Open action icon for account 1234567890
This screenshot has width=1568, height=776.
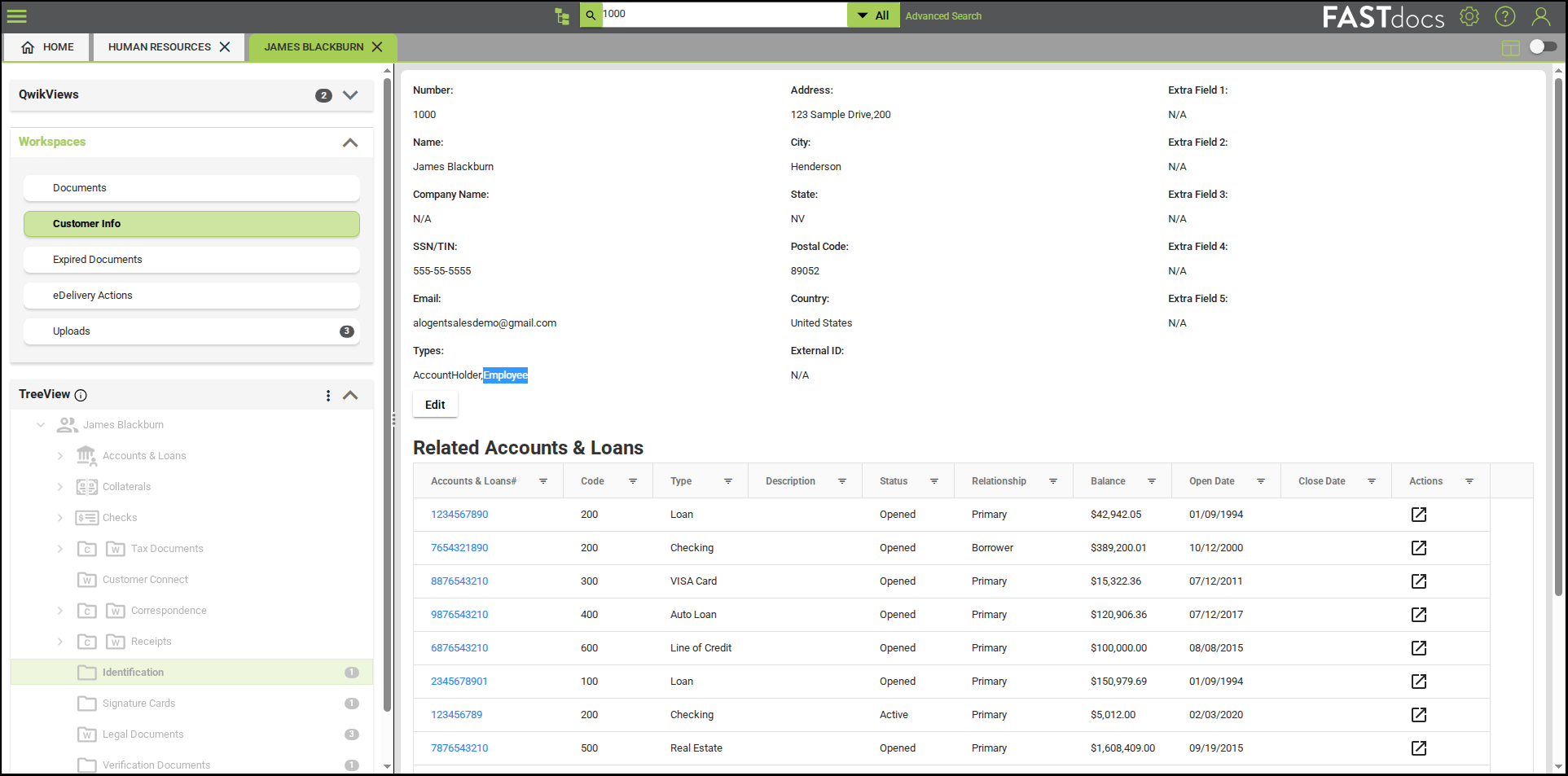pos(1418,515)
